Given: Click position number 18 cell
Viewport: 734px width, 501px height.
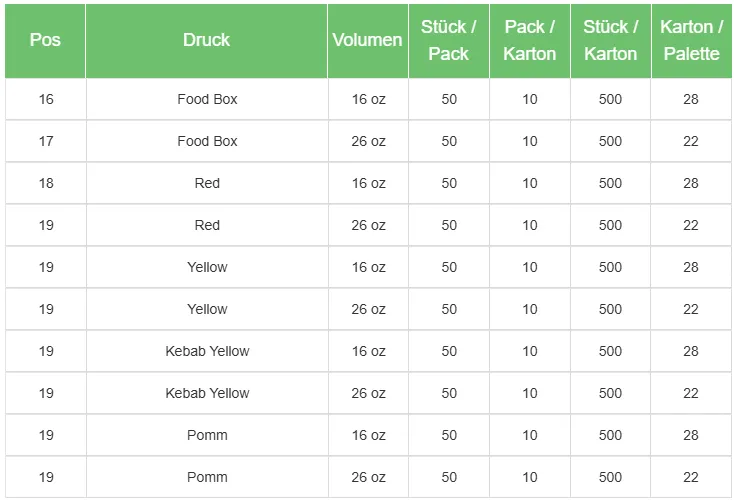Looking at the screenshot, I should (46, 183).
